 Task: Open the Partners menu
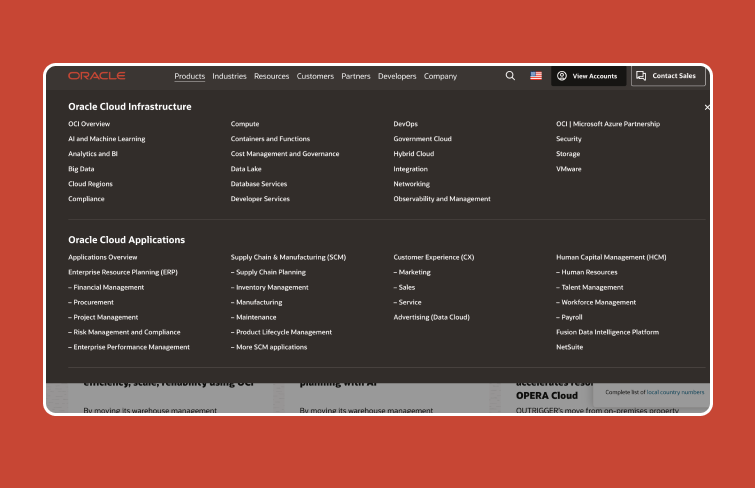(356, 76)
